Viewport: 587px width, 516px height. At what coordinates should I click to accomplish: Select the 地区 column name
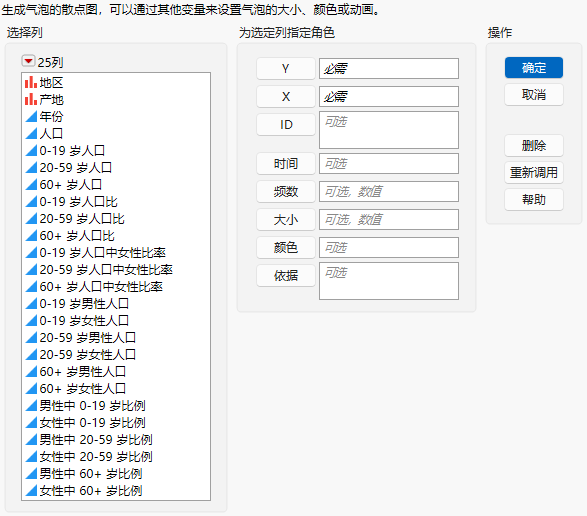(51, 82)
